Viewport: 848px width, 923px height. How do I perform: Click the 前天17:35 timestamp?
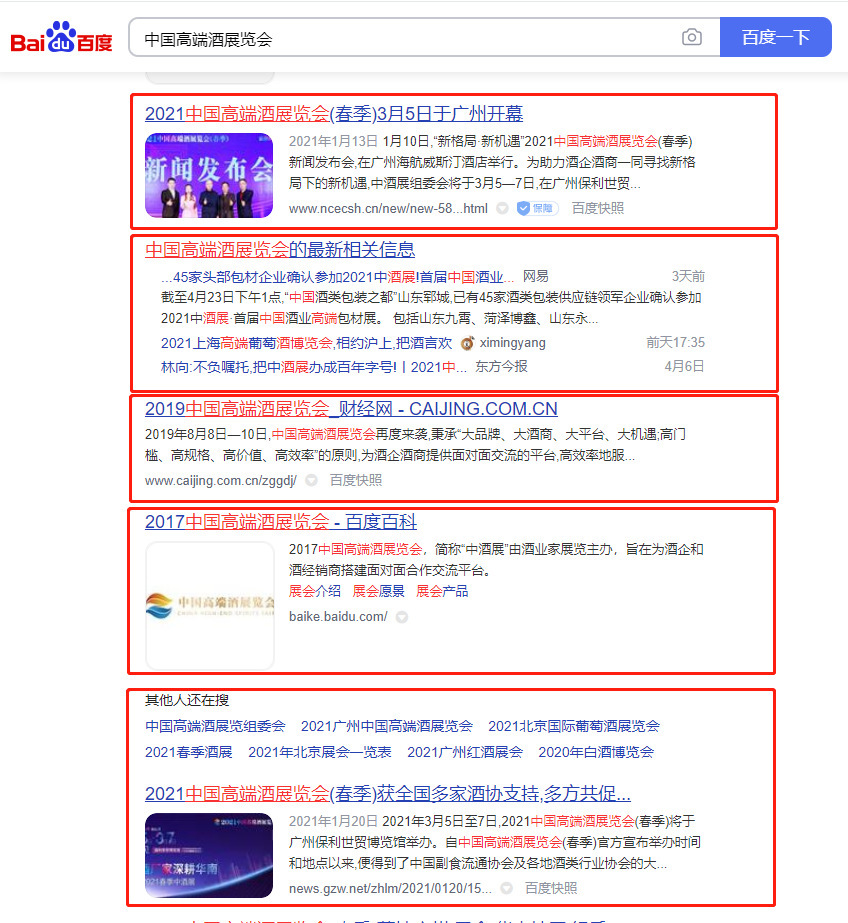coord(675,343)
